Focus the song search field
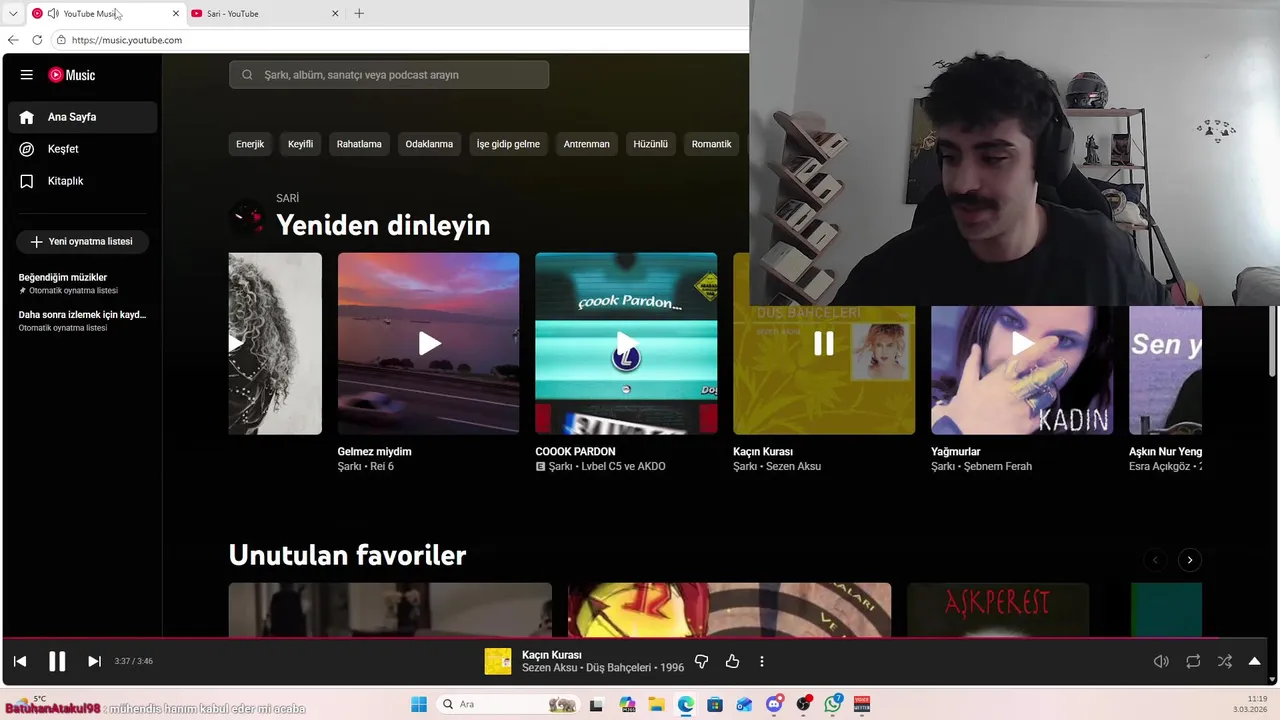Image resolution: width=1280 pixels, height=720 pixels. tap(389, 75)
